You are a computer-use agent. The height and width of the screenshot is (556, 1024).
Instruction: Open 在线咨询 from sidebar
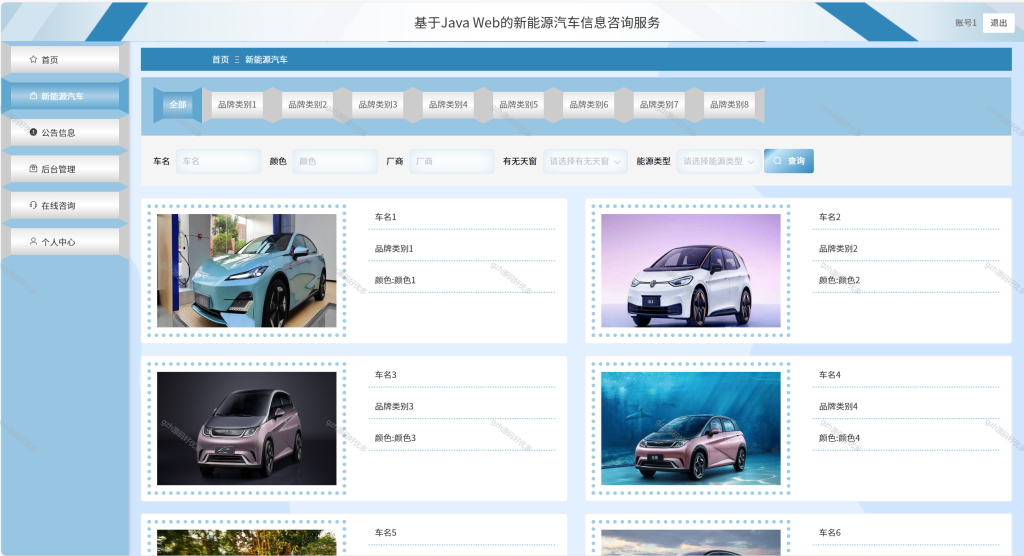[65, 205]
